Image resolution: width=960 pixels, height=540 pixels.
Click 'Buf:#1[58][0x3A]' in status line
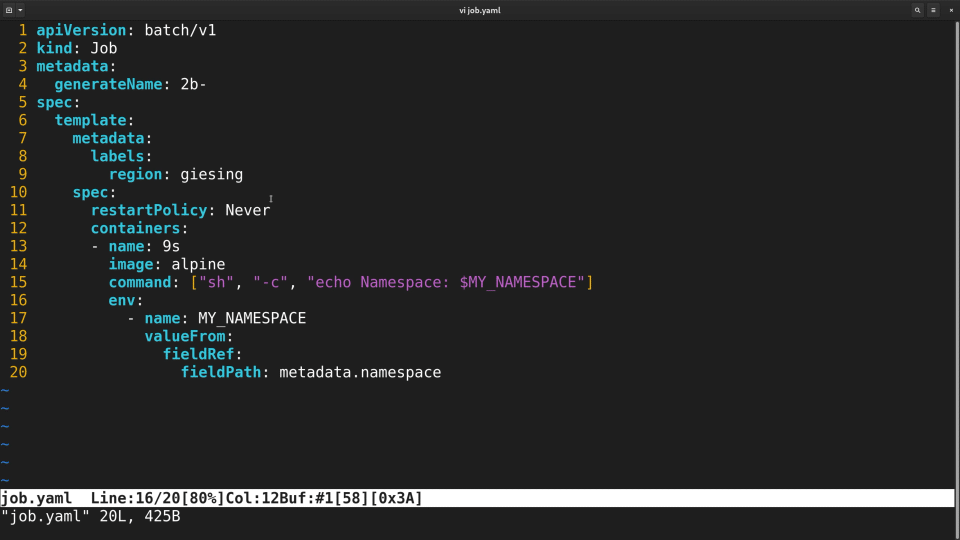click(351, 498)
